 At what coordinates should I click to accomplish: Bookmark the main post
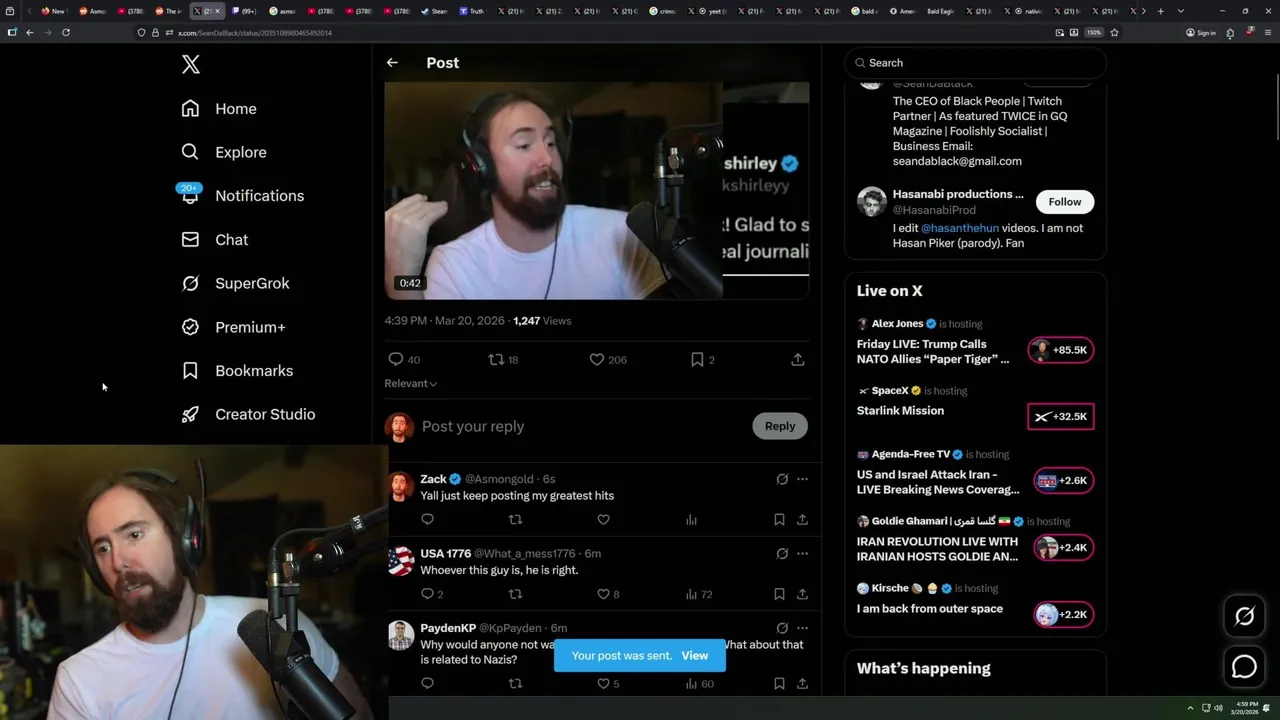coord(703,359)
